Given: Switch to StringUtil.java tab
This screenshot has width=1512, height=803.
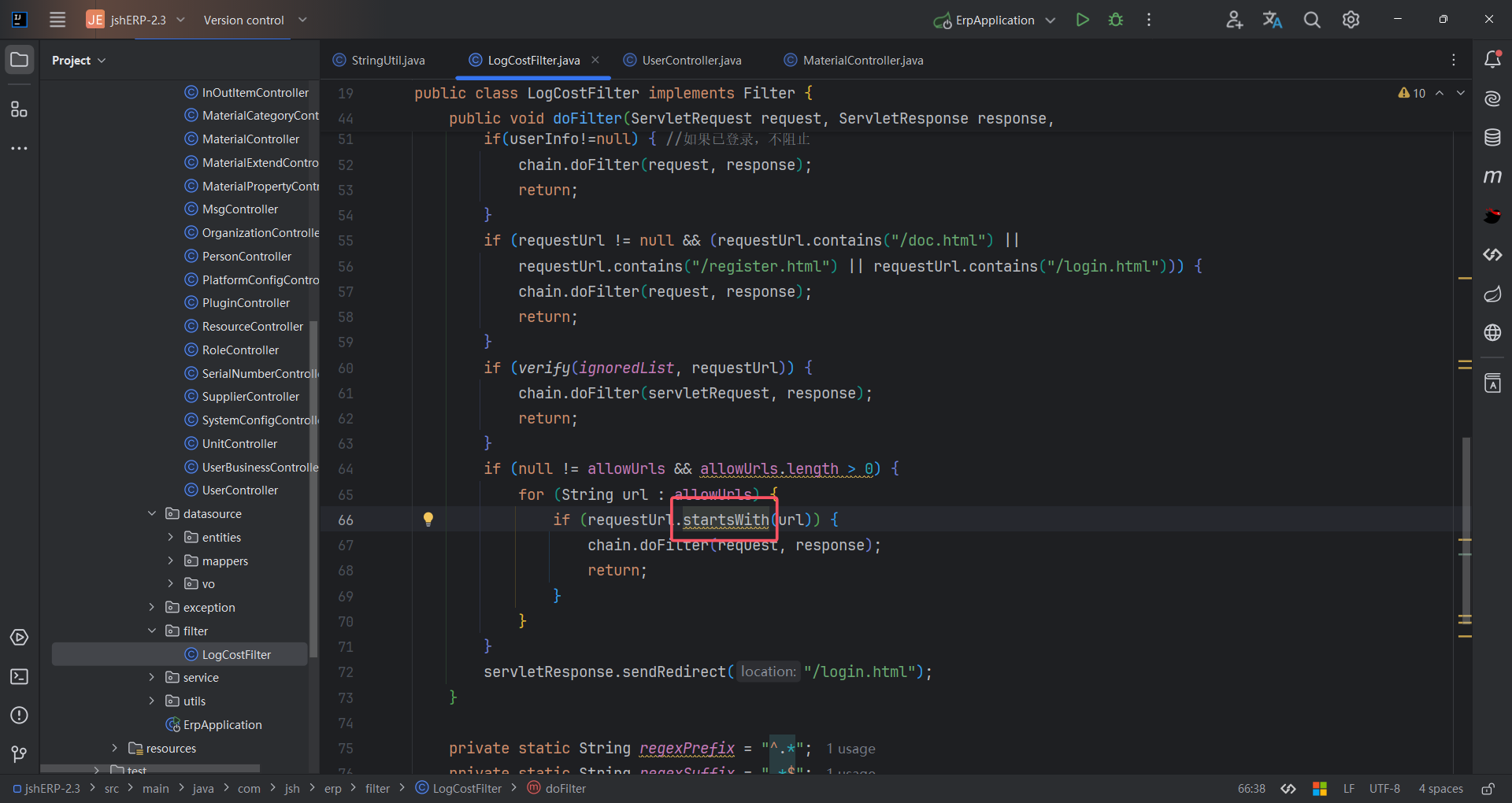Looking at the screenshot, I should [379, 60].
